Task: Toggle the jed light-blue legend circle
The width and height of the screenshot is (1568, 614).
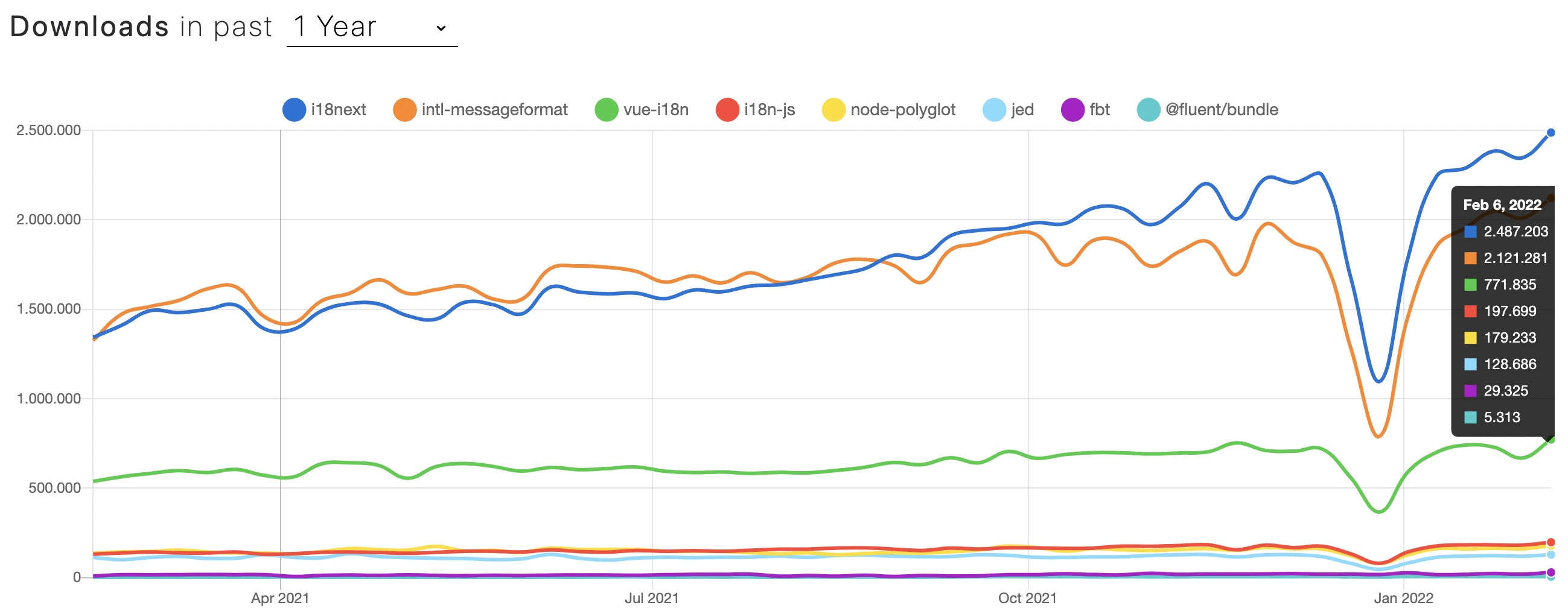Action: [x=994, y=110]
